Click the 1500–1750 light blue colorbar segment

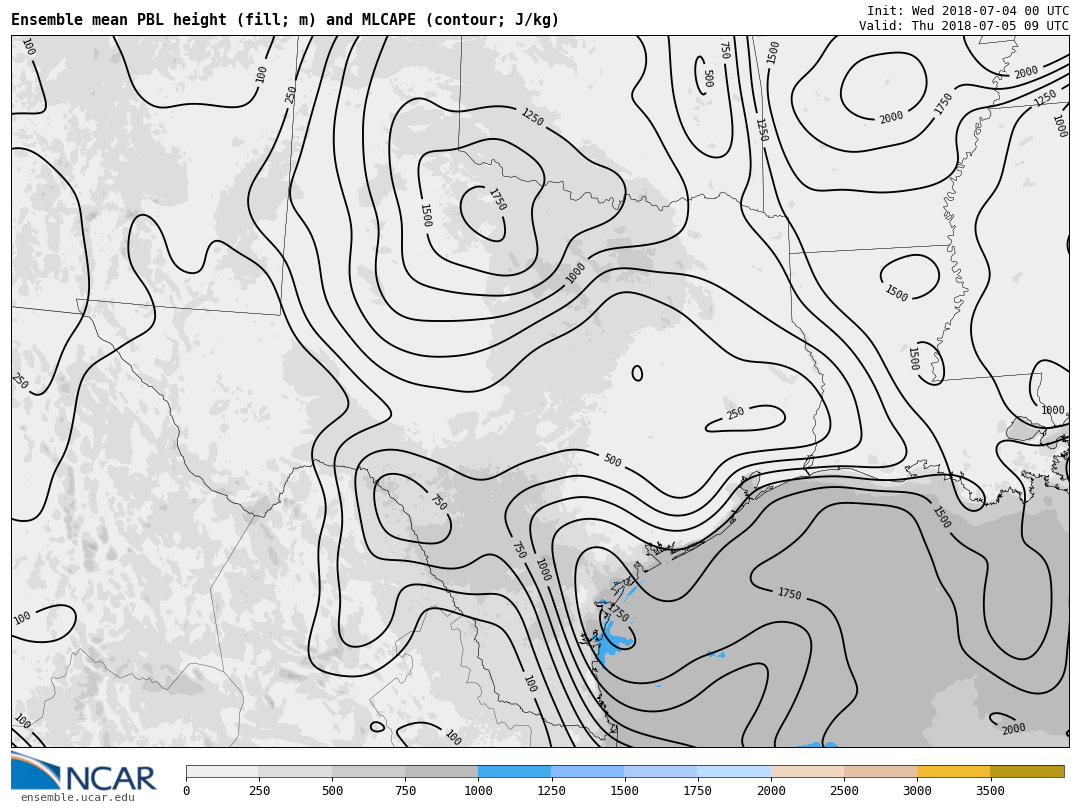[661, 771]
